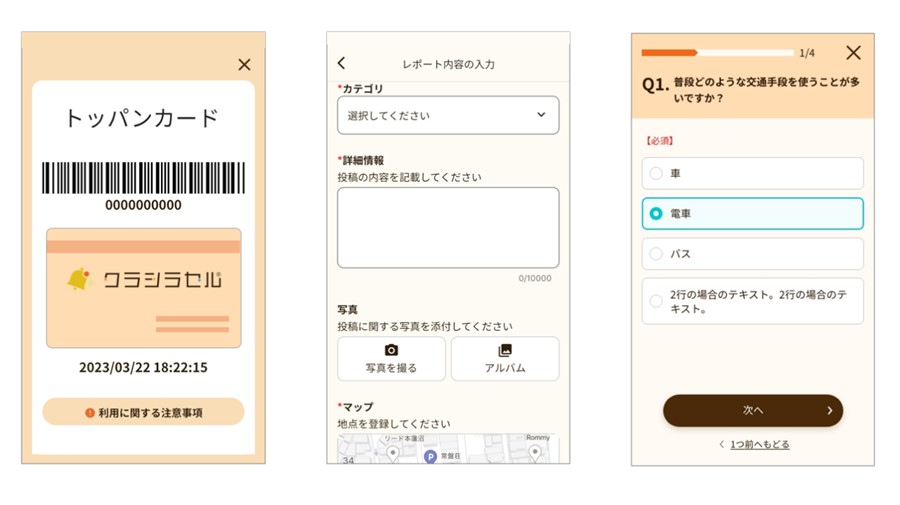Viewport: 900px width, 505px height.
Task: Click the blue parking marker on map
Action: pos(430,456)
